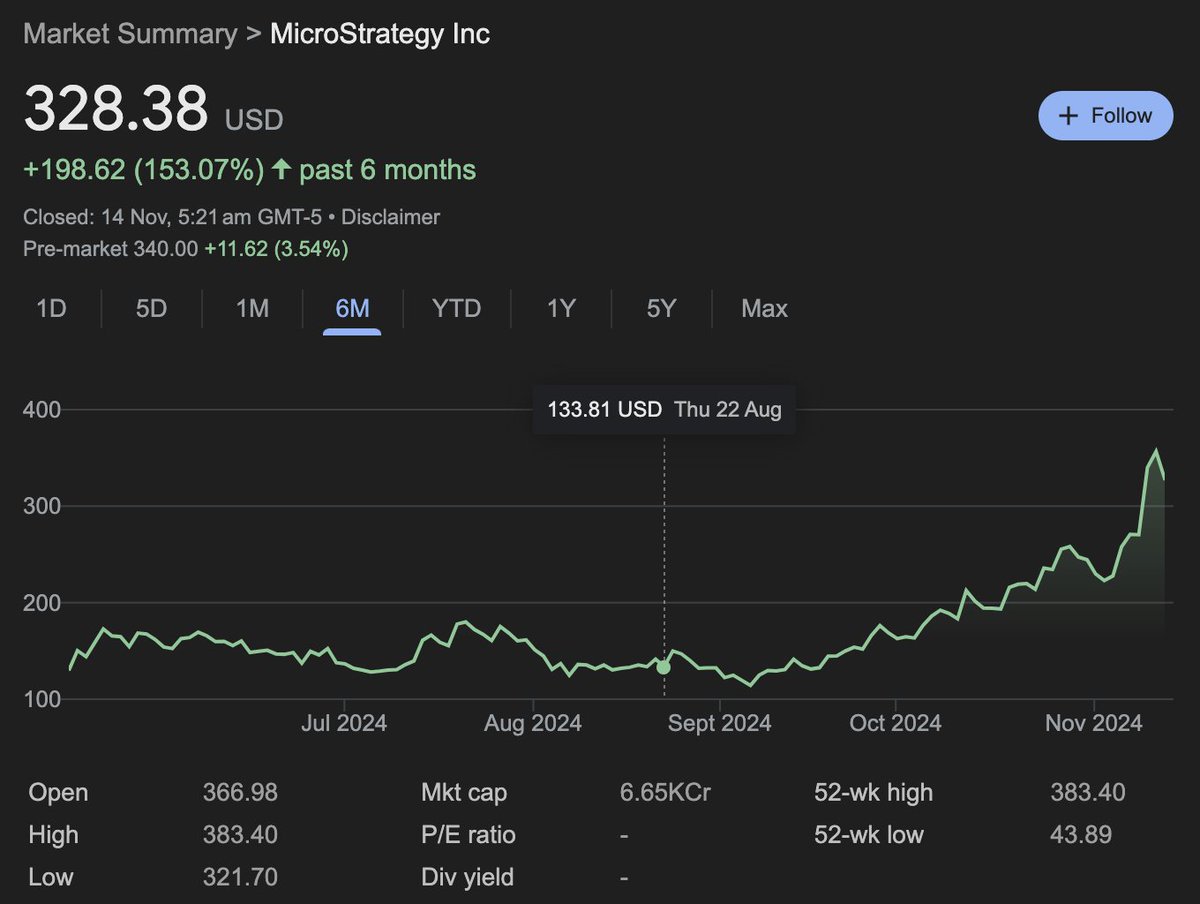Click the High value 383.40 under Open
1200x904 pixels.
point(240,835)
